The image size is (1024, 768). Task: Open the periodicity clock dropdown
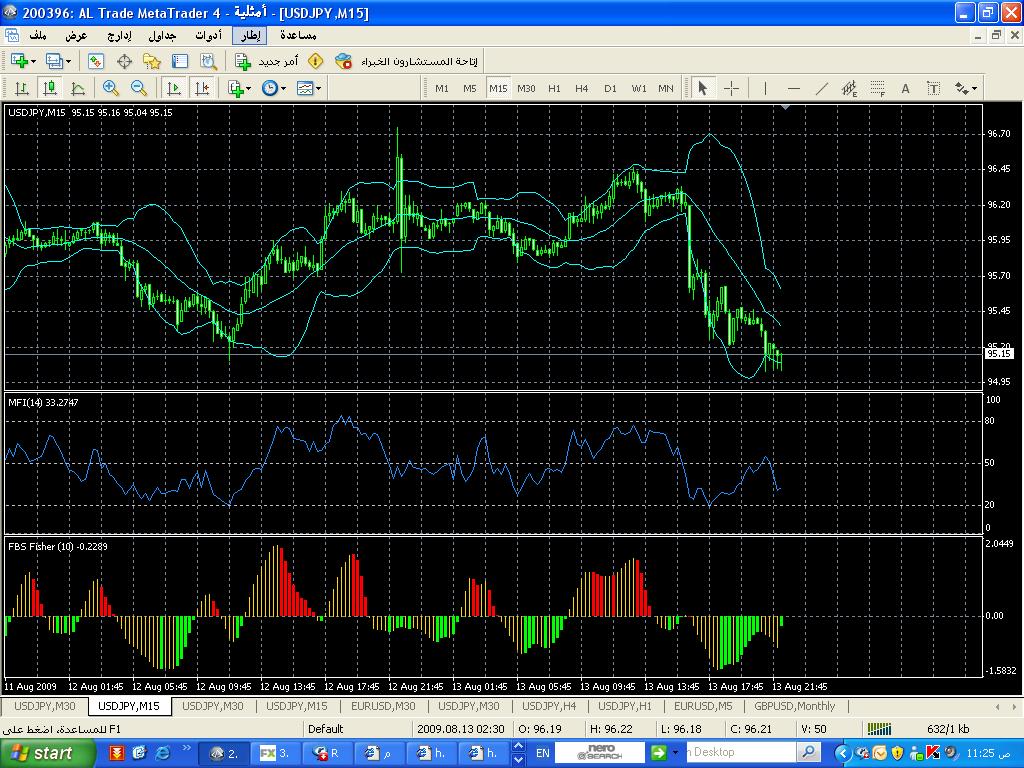click(x=274, y=88)
